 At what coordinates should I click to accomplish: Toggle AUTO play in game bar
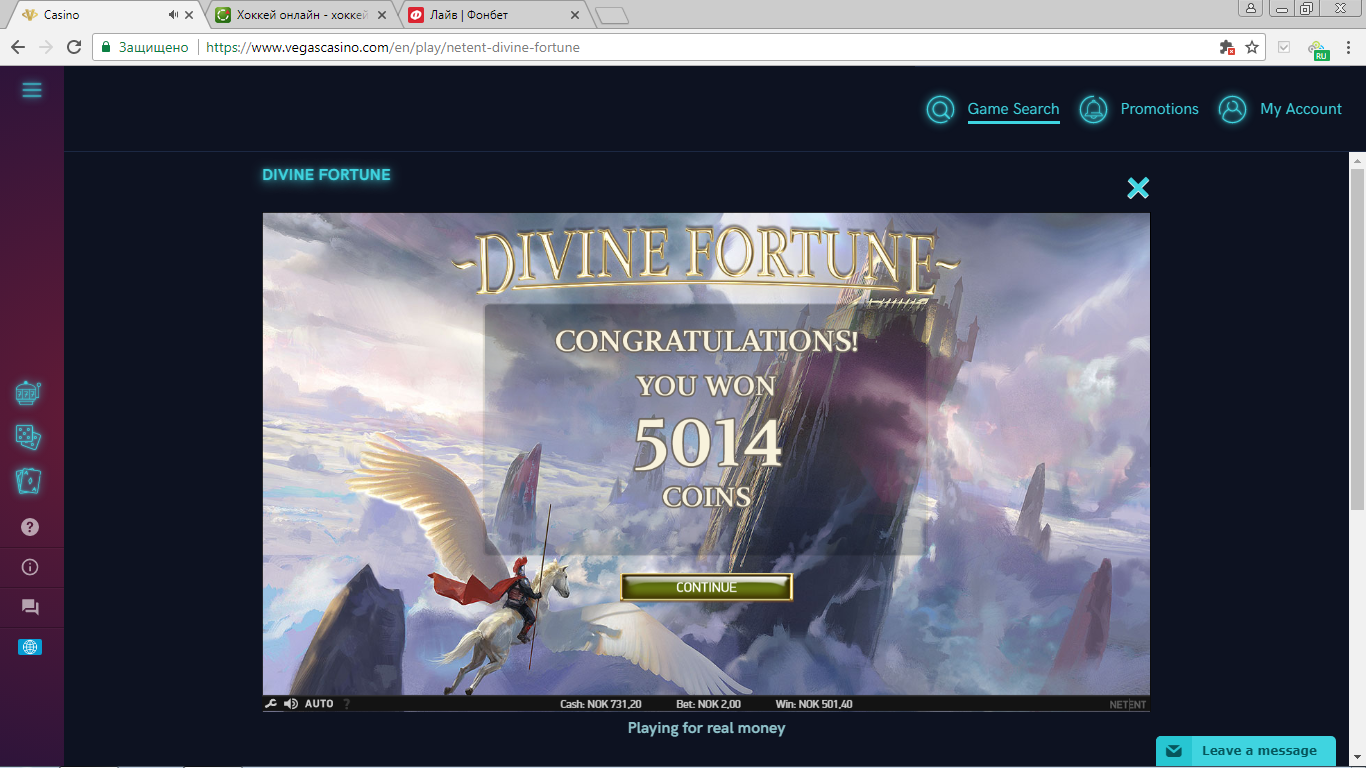click(x=319, y=704)
